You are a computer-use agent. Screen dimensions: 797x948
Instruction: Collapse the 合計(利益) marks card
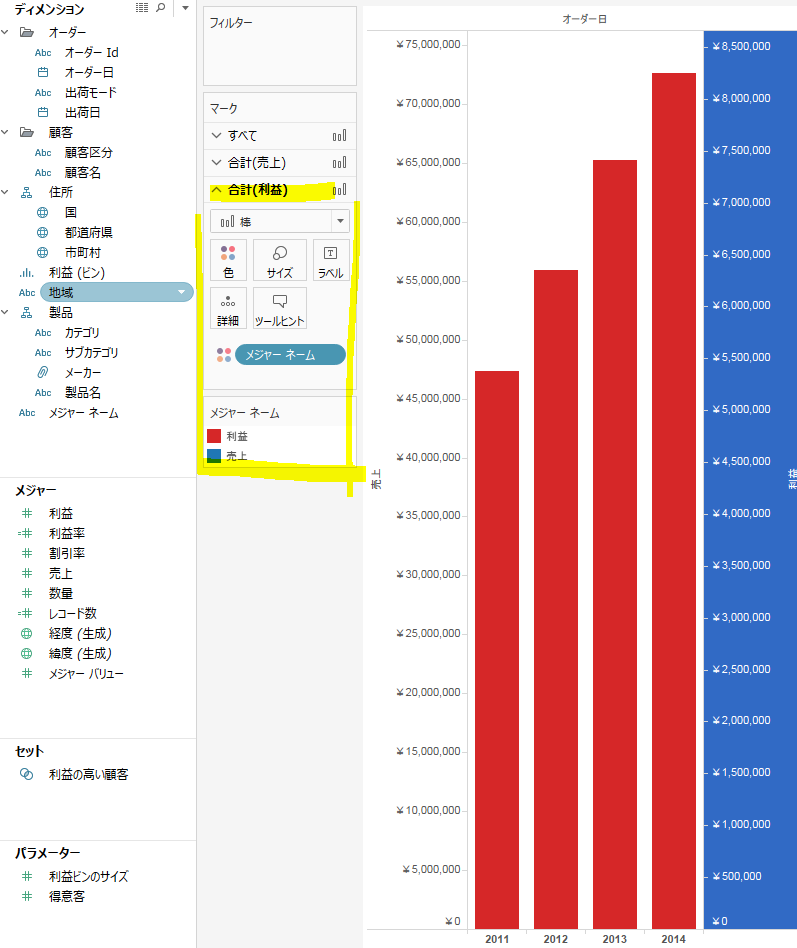pyautogui.click(x=216, y=189)
